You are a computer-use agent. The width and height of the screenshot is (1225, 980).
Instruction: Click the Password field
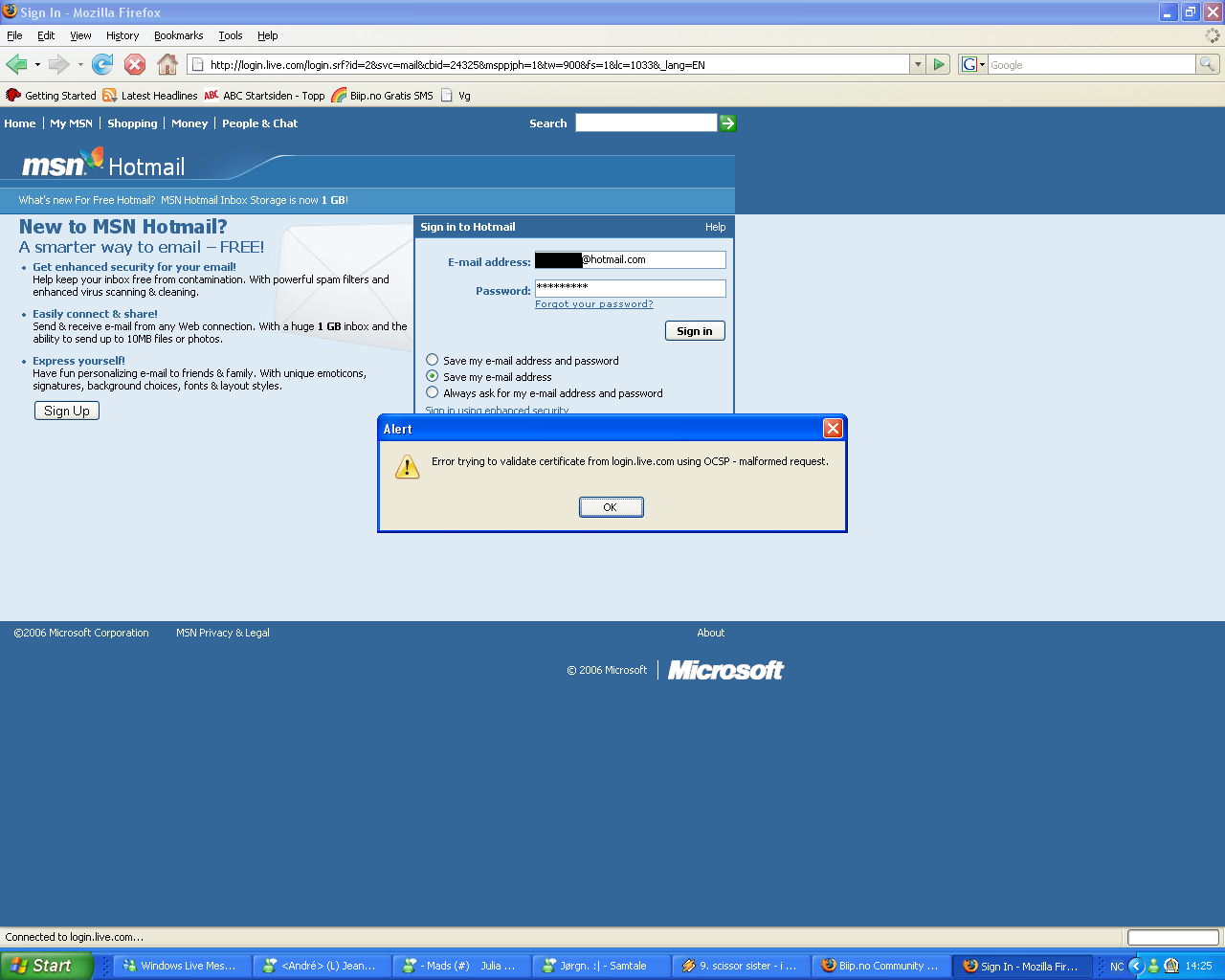(630, 288)
